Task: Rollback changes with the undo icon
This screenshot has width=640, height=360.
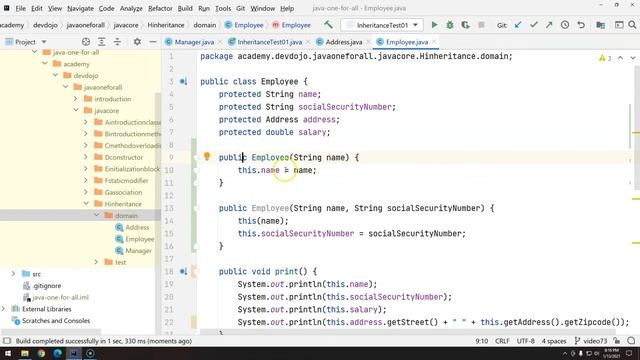Action: [581, 25]
